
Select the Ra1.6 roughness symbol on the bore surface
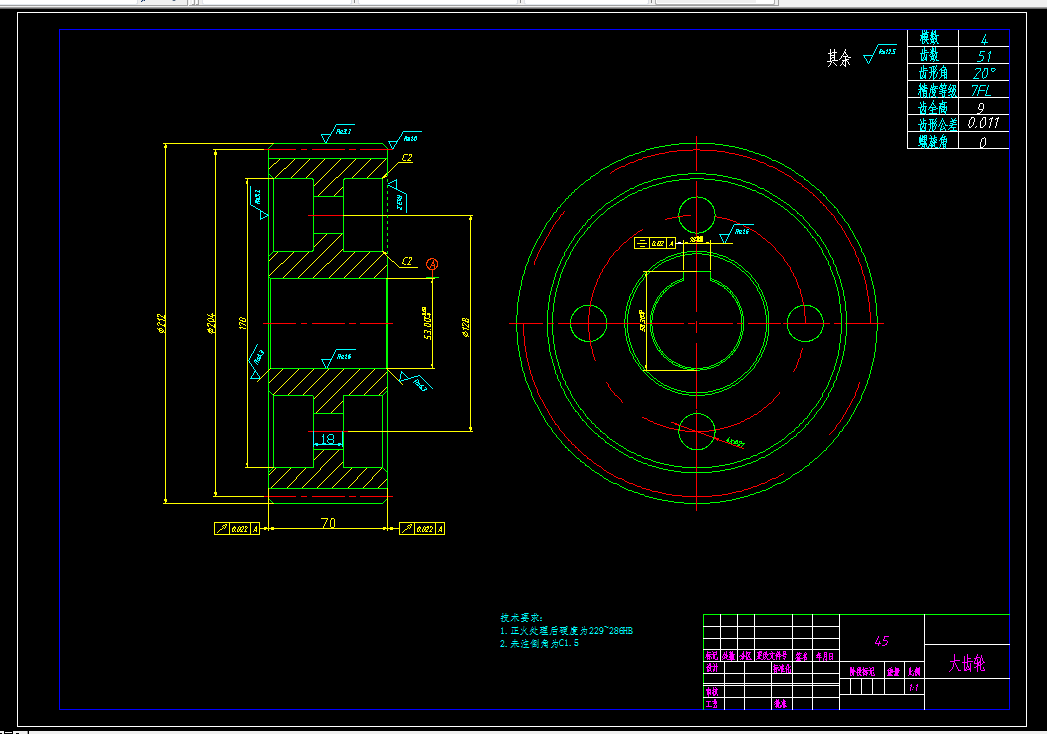[x=339, y=358]
